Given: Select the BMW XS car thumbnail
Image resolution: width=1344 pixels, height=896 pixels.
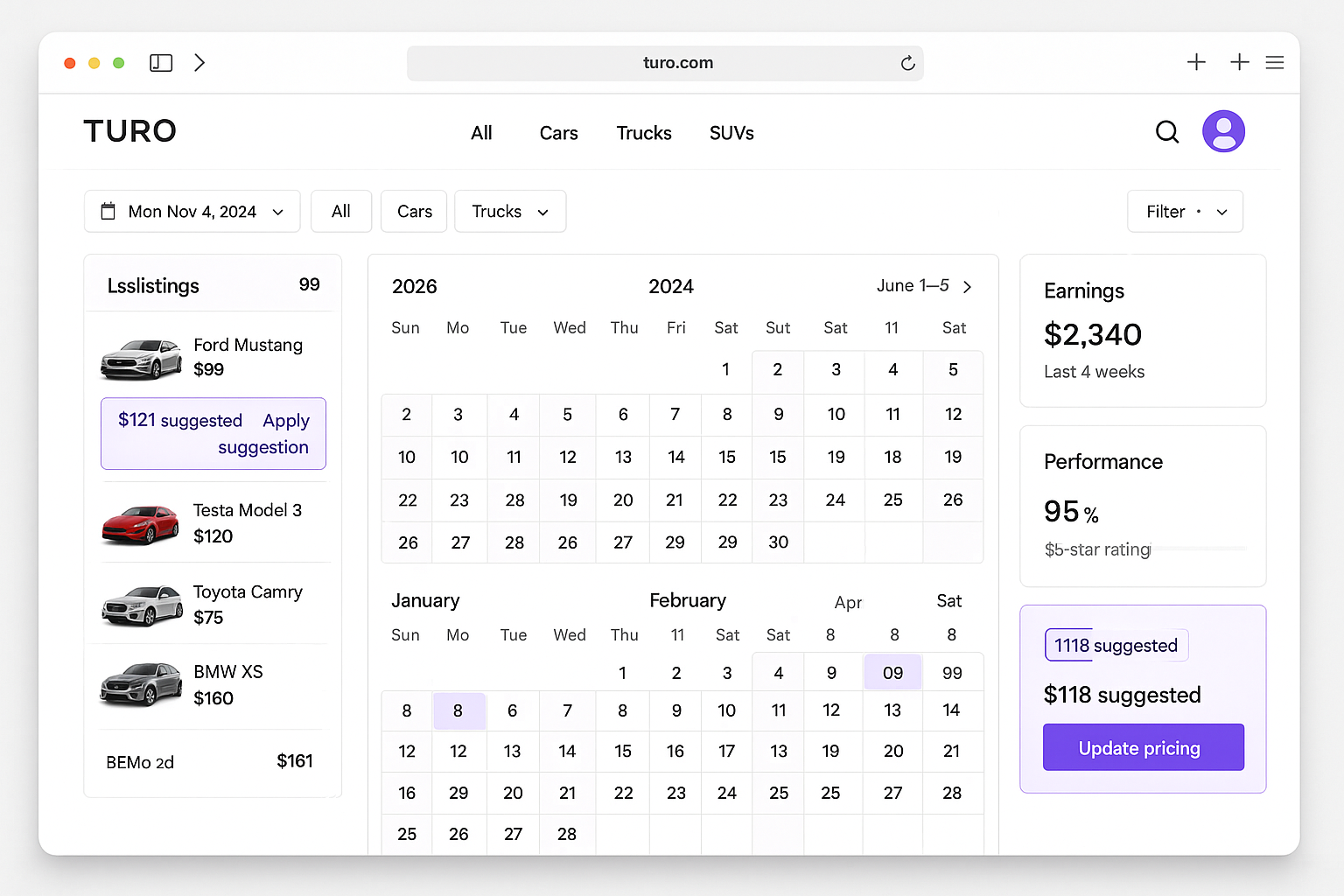Looking at the screenshot, I should point(141,685).
